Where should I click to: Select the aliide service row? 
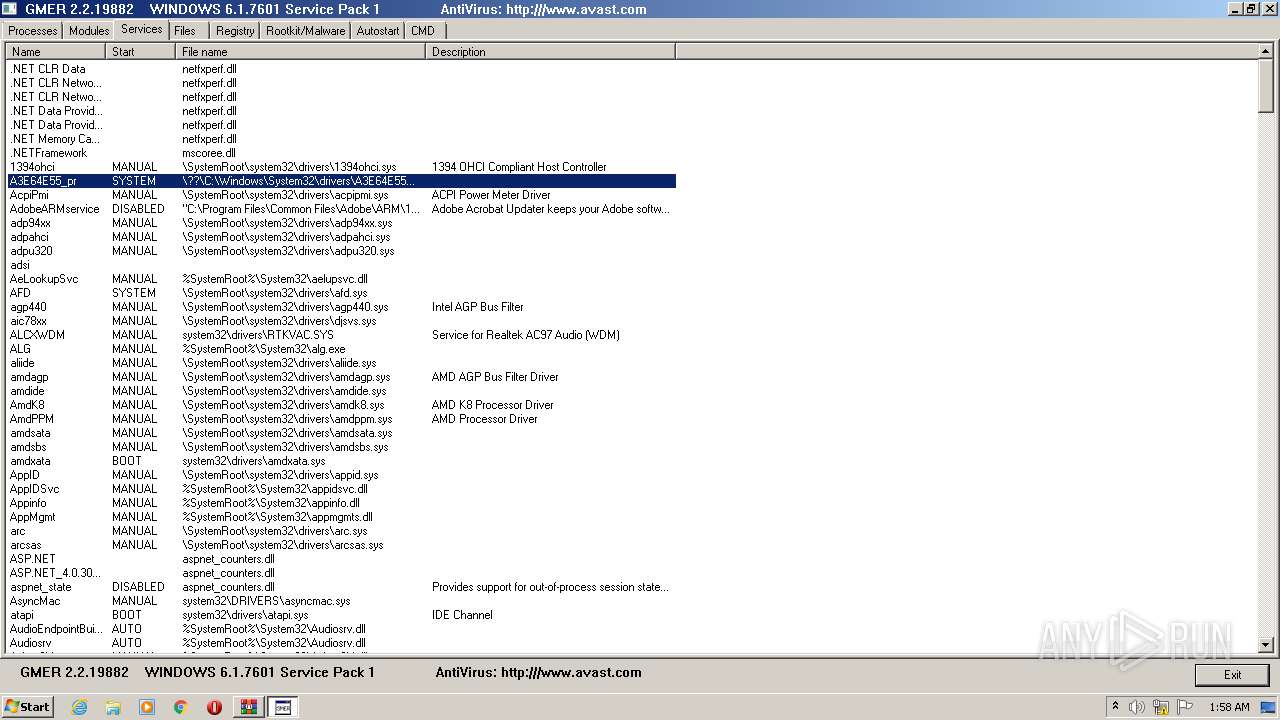click(x=341, y=363)
